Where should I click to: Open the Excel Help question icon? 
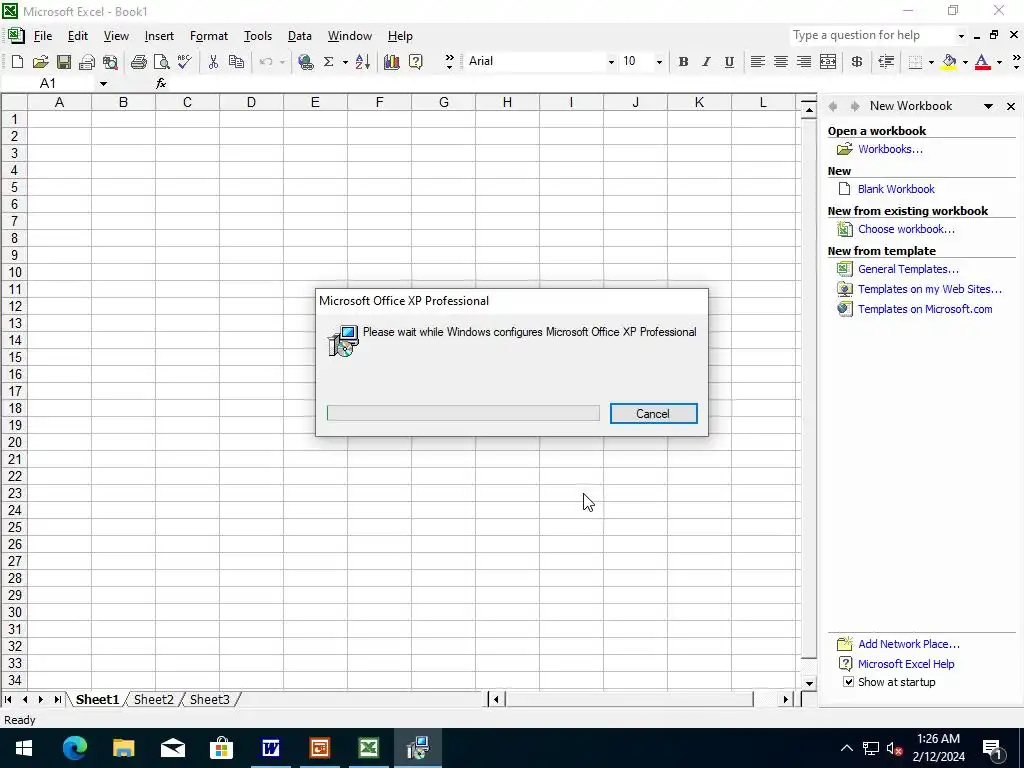tap(415, 62)
